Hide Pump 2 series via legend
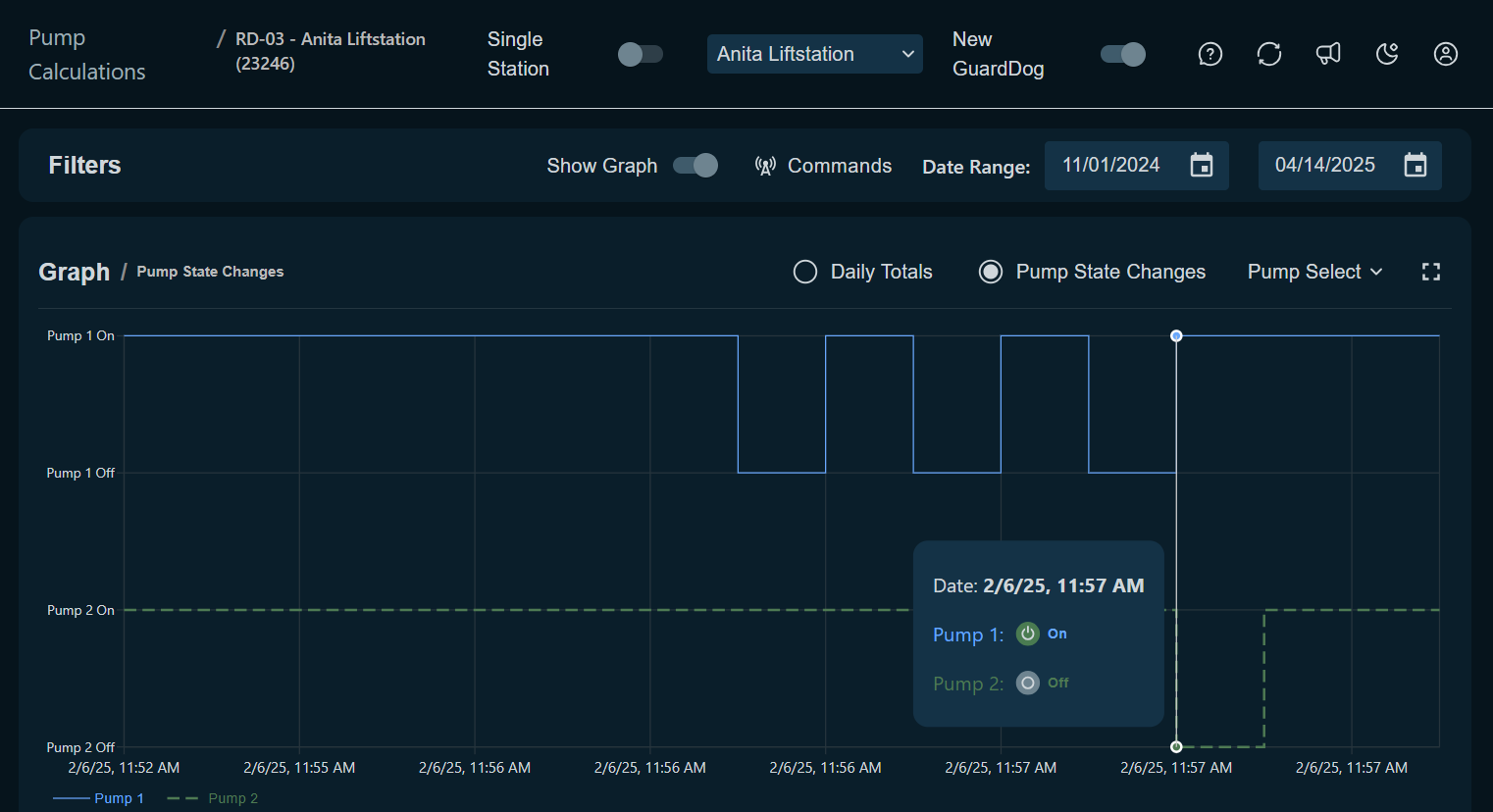 [213, 798]
